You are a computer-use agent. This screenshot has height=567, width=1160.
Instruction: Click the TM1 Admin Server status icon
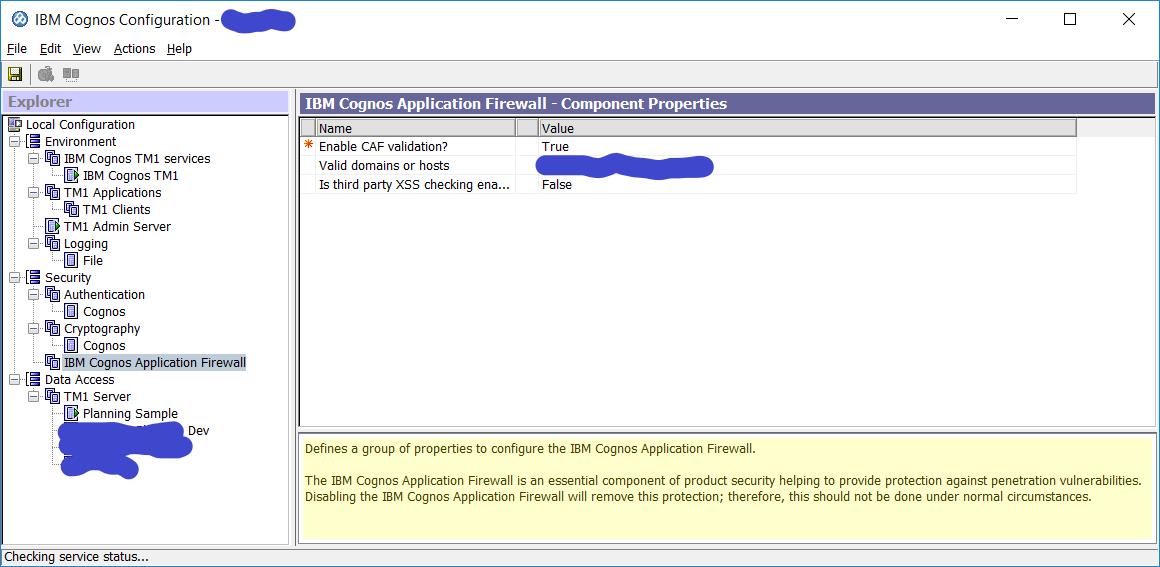53,227
